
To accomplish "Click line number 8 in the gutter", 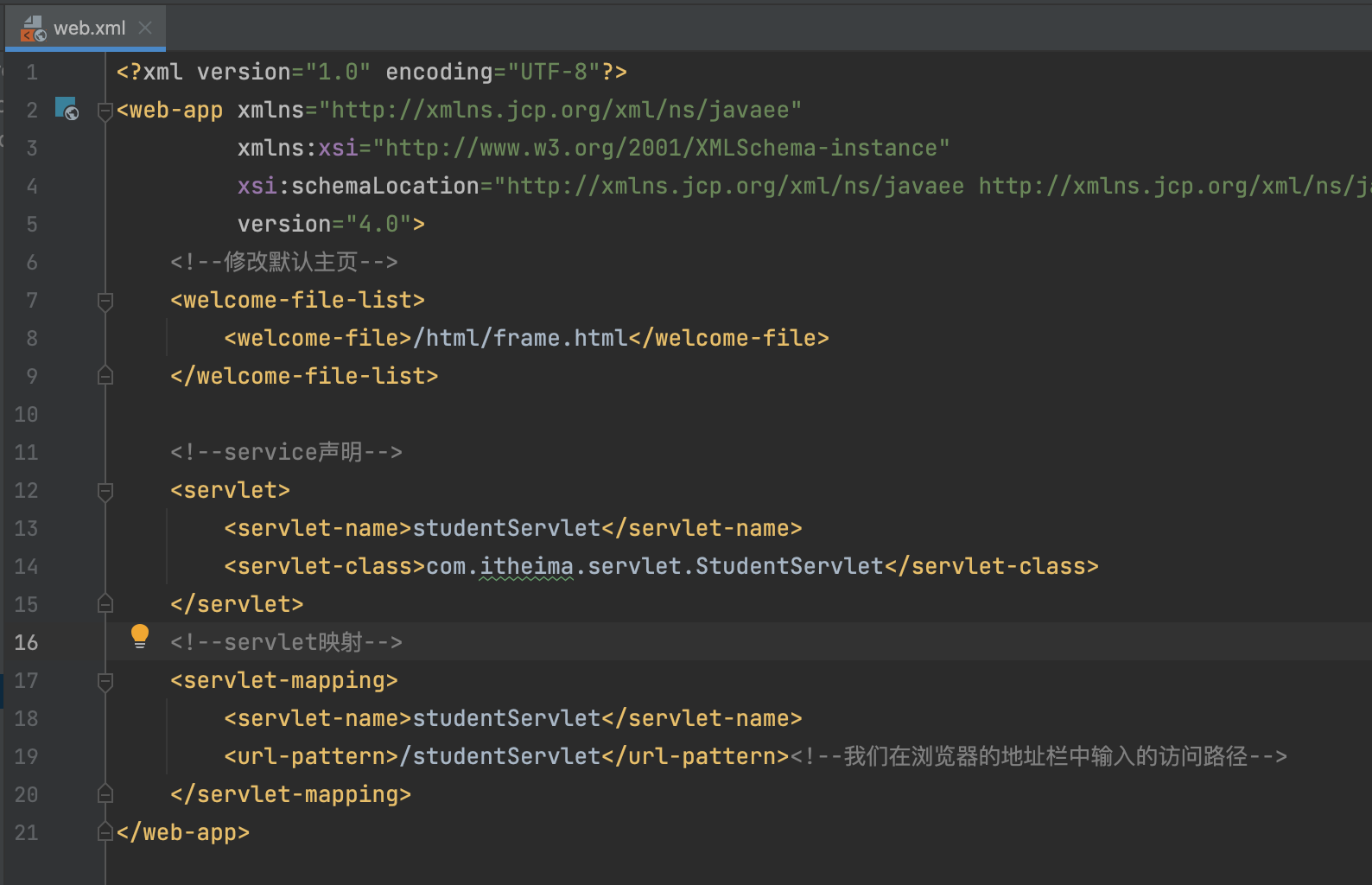I will click(31, 338).
